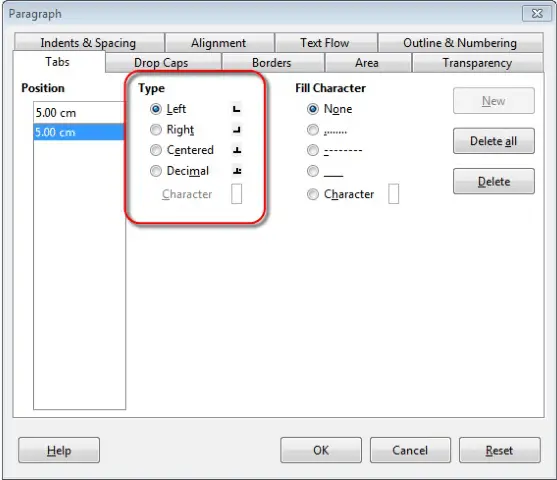
Task: Click the centered tab stop icon
Action: click(x=237, y=150)
